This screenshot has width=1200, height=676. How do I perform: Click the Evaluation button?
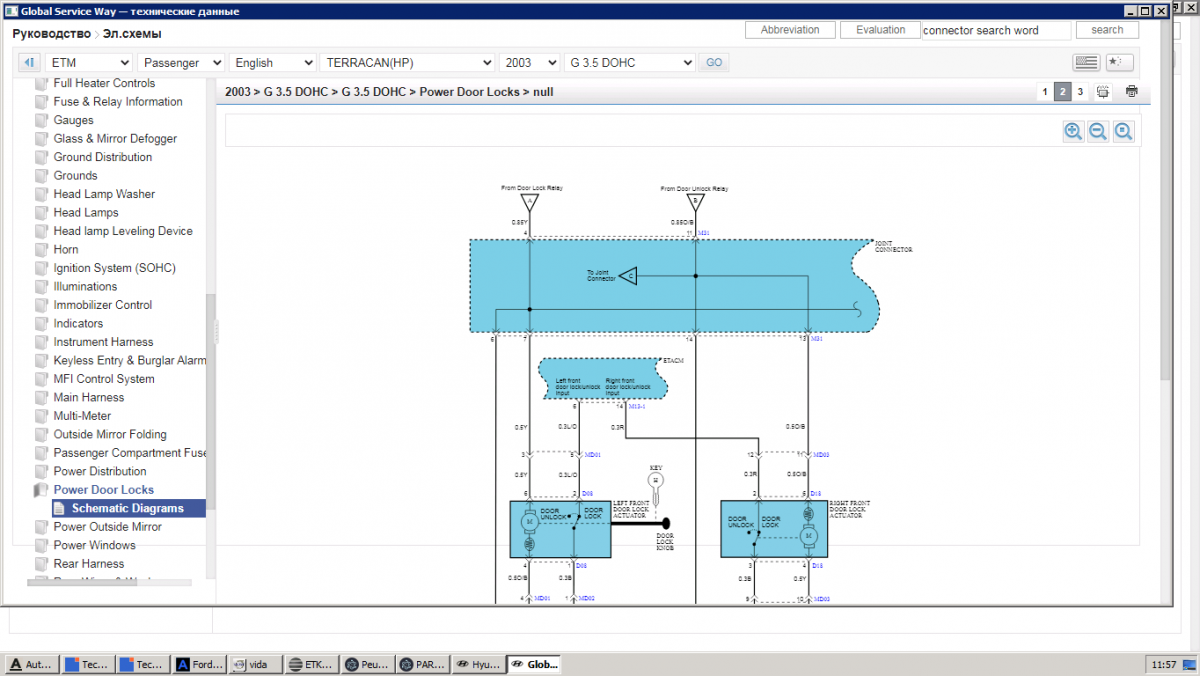point(880,30)
